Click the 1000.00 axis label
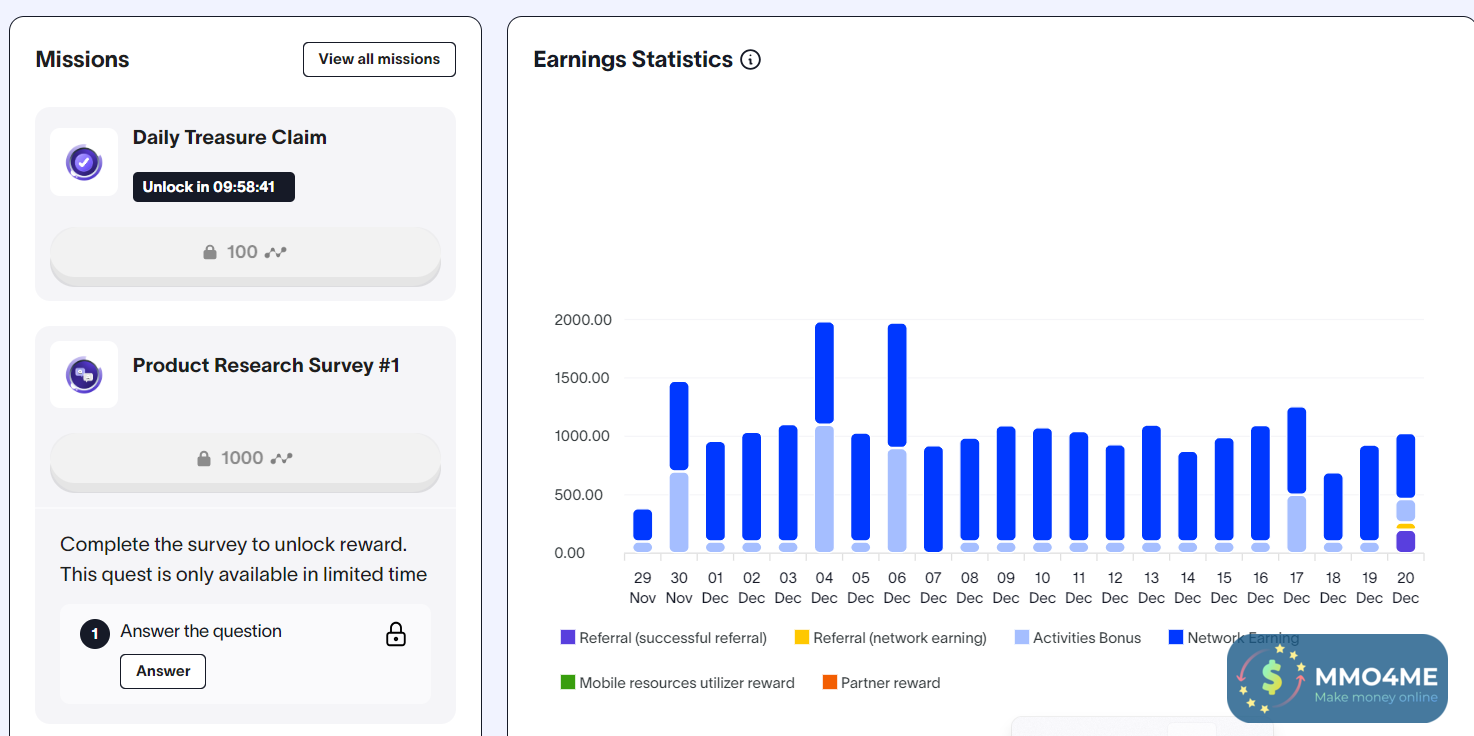1474x736 pixels. (x=582, y=436)
